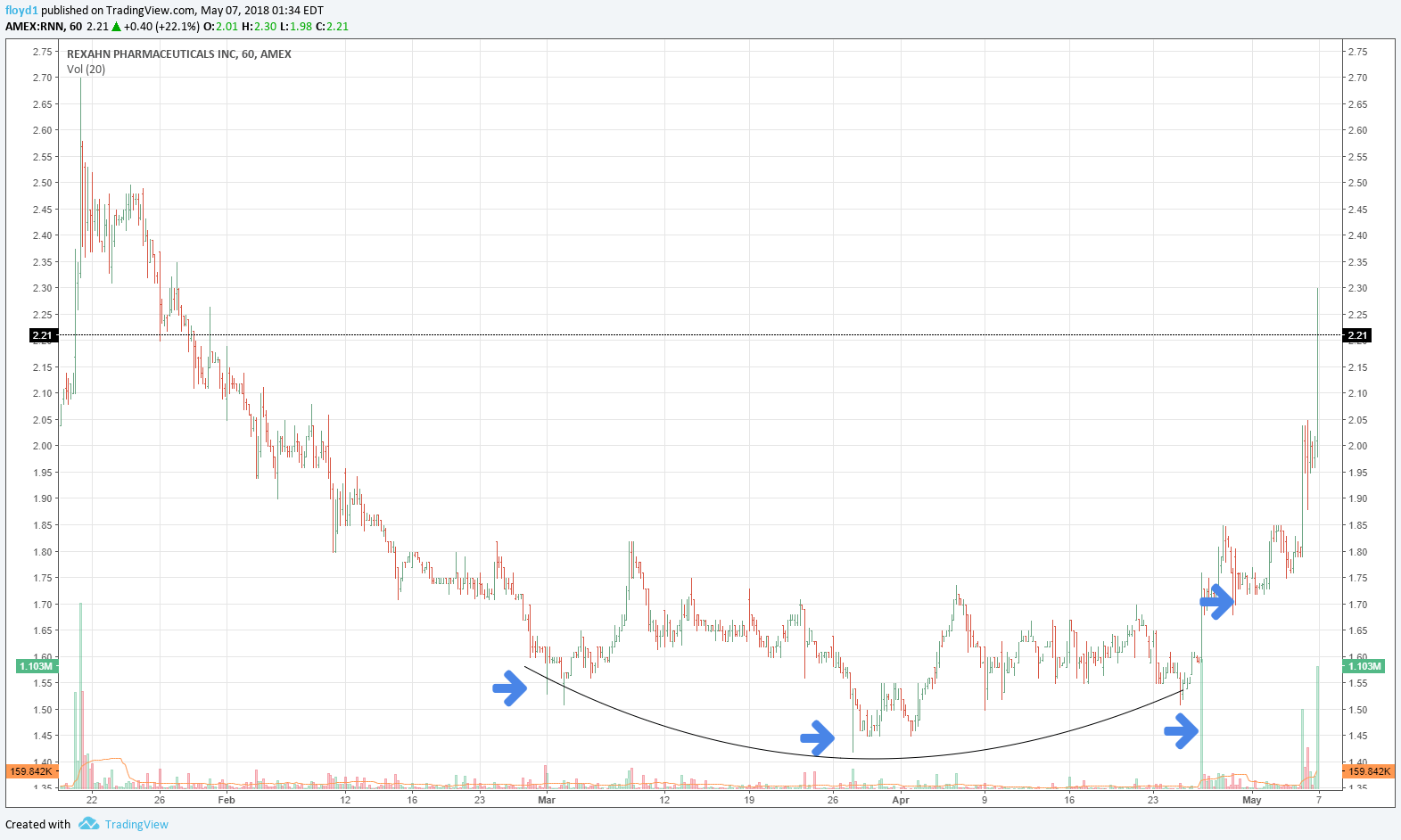
Task: Click the TradingView link beside Created with
Action: tap(136, 824)
